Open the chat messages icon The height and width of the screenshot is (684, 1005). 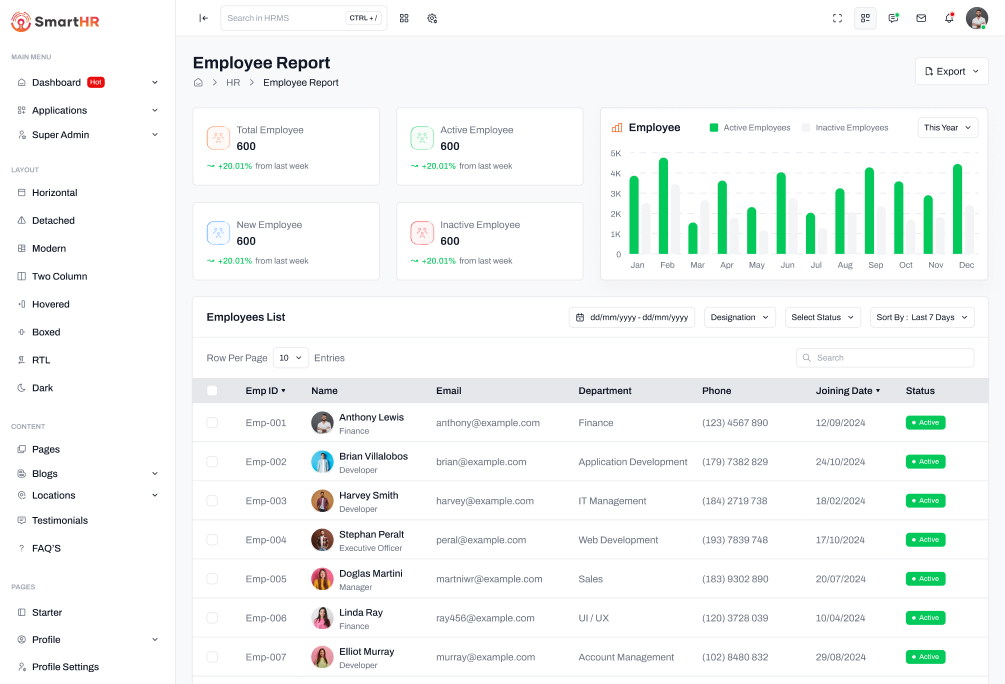coord(893,18)
